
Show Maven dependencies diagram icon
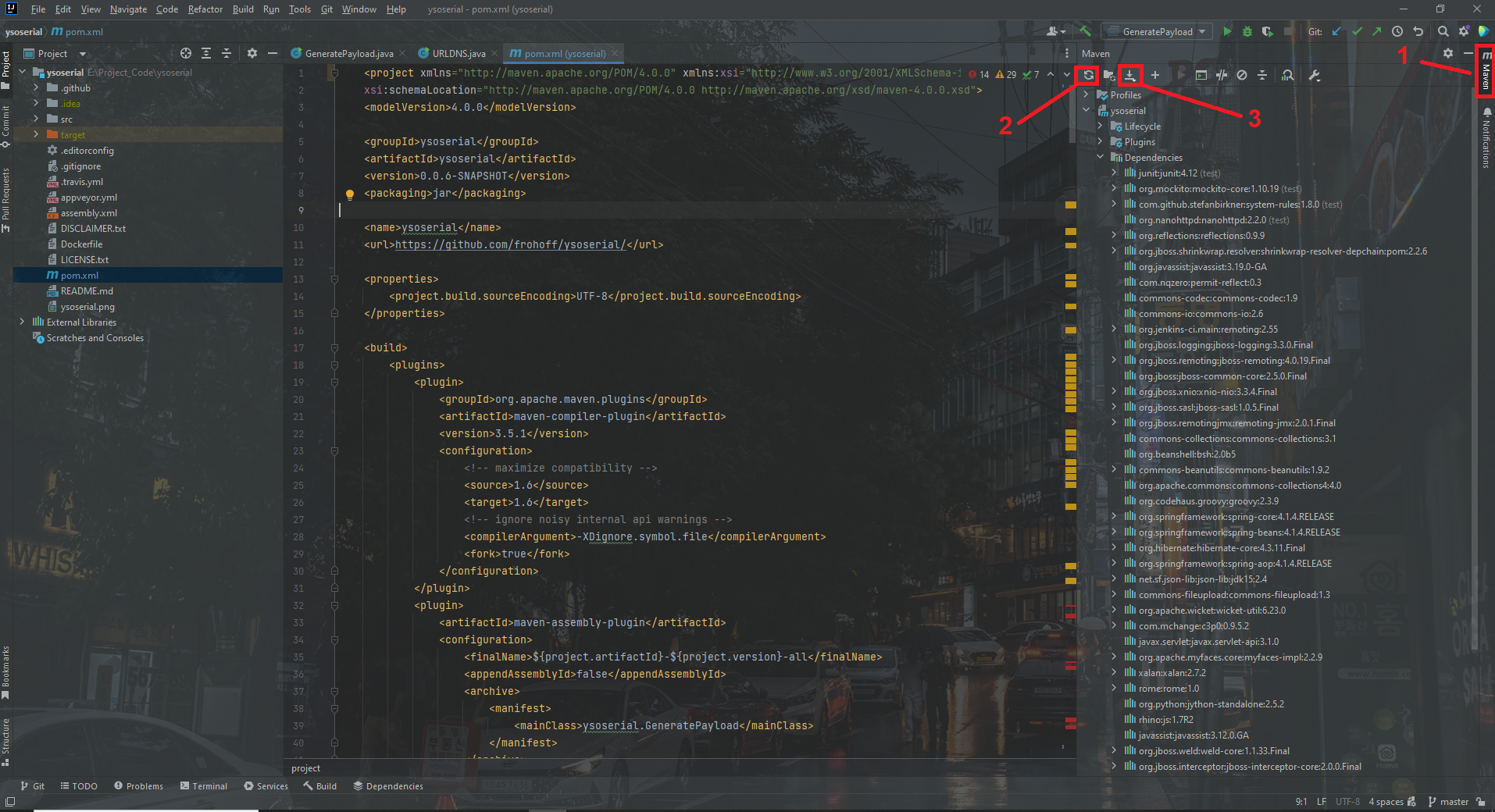coord(1288,75)
